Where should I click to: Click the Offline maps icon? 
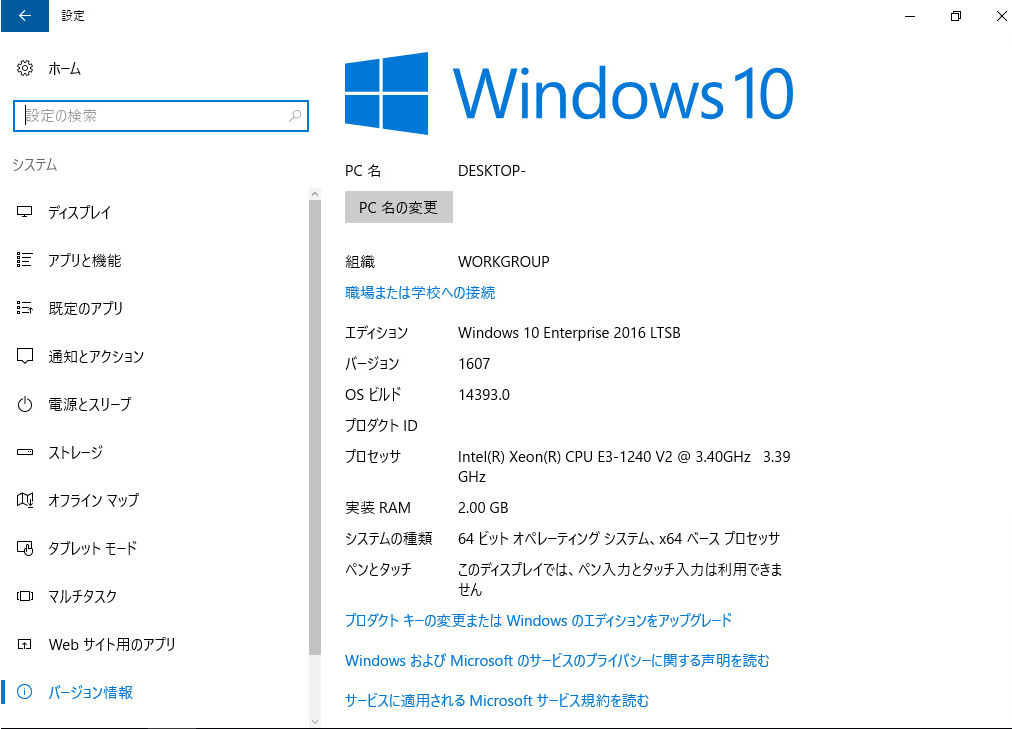point(25,501)
